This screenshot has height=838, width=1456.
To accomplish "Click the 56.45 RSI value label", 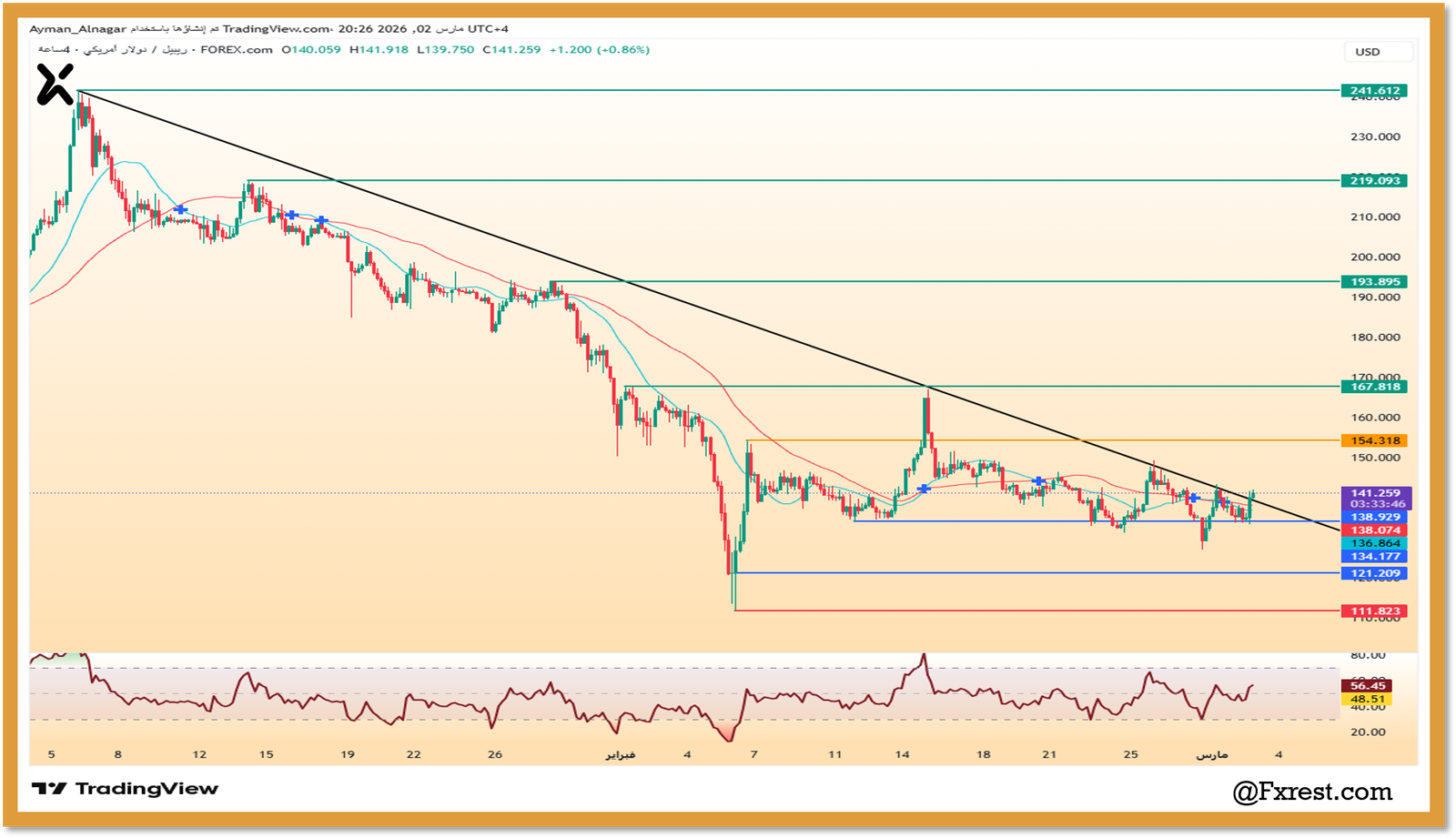I will point(1367,686).
